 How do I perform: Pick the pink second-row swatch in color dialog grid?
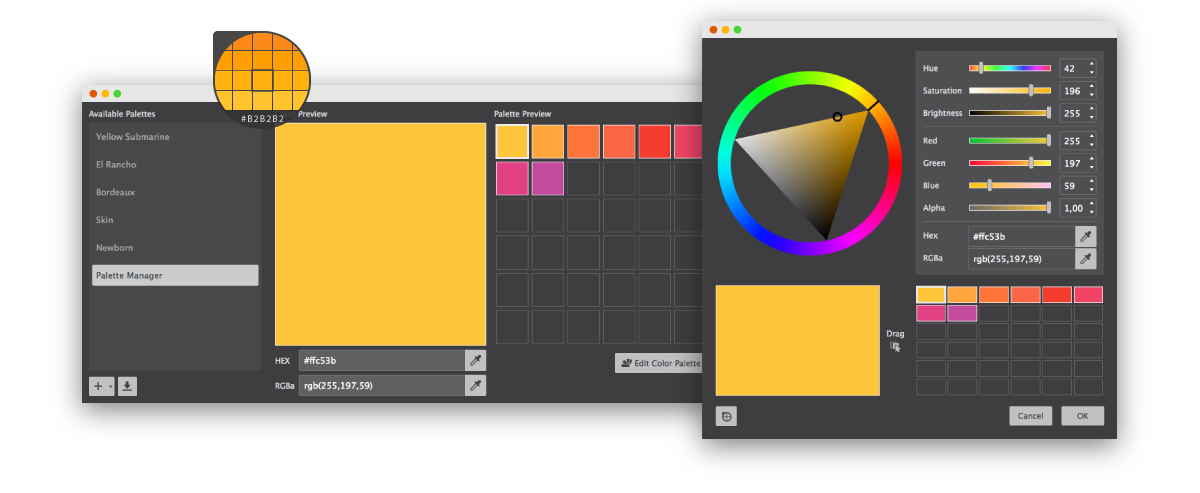[x=931, y=313]
